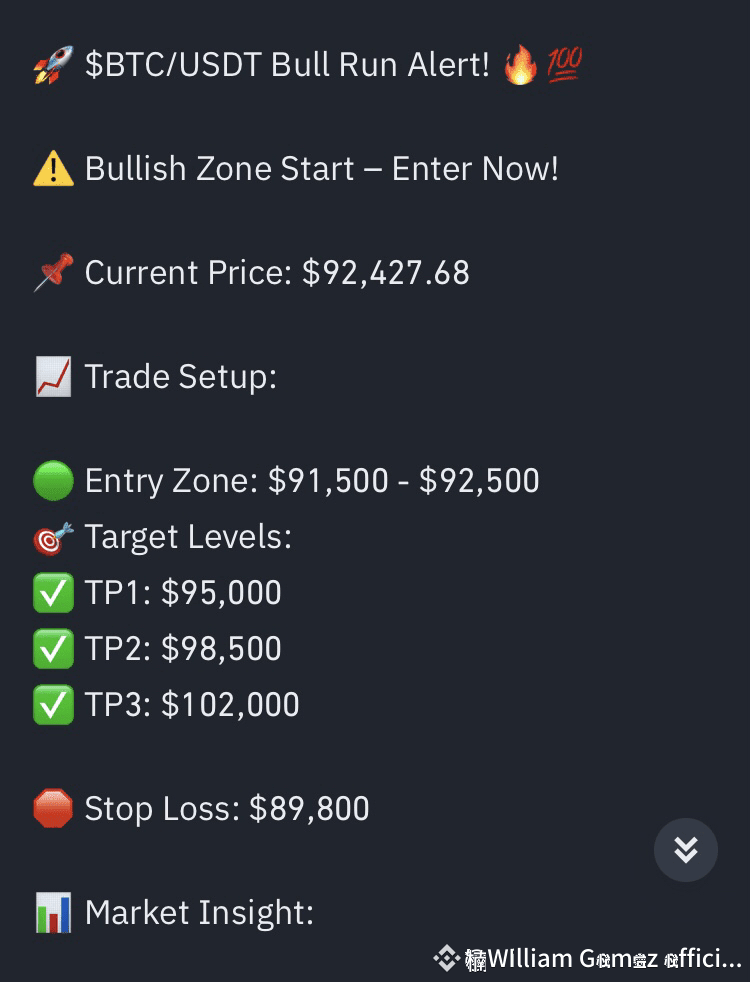Click the green checkmark beside TP1
This screenshot has width=750, height=982.
click(53, 593)
